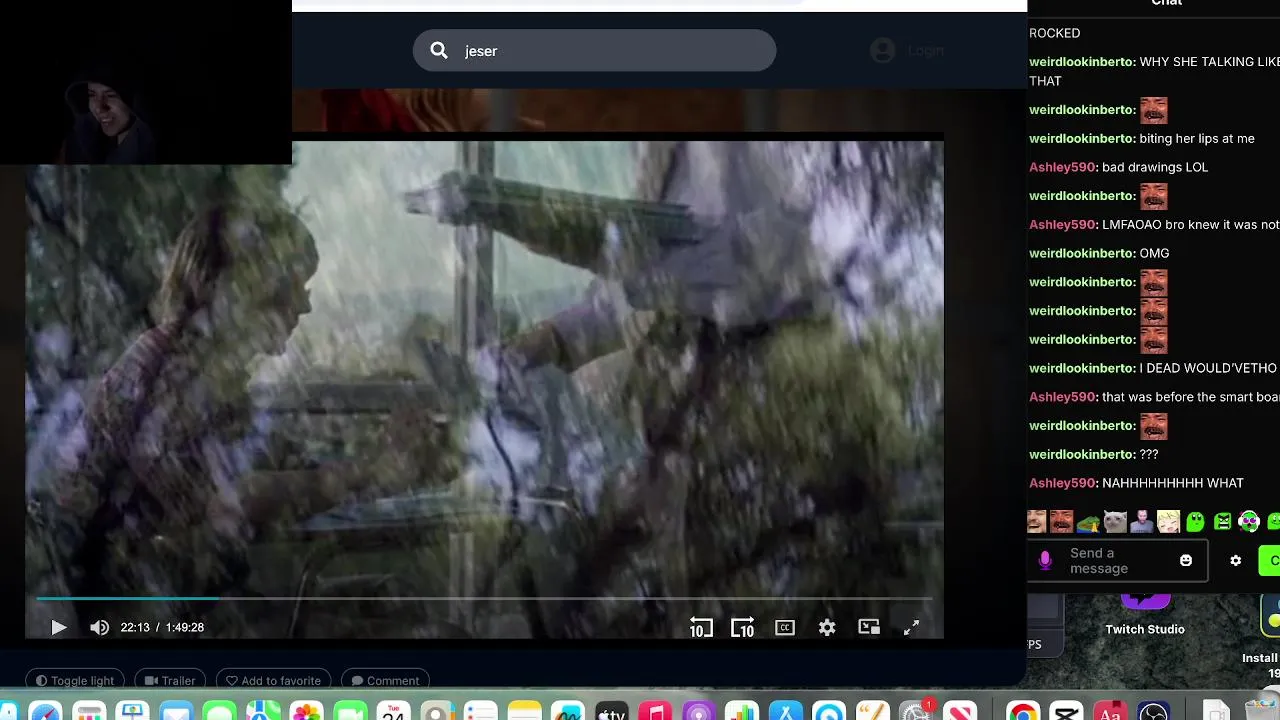The height and width of the screenshot is (720, 1280).
Task: Open System Settings with badge in Dock
Action: tap(916, 712)
